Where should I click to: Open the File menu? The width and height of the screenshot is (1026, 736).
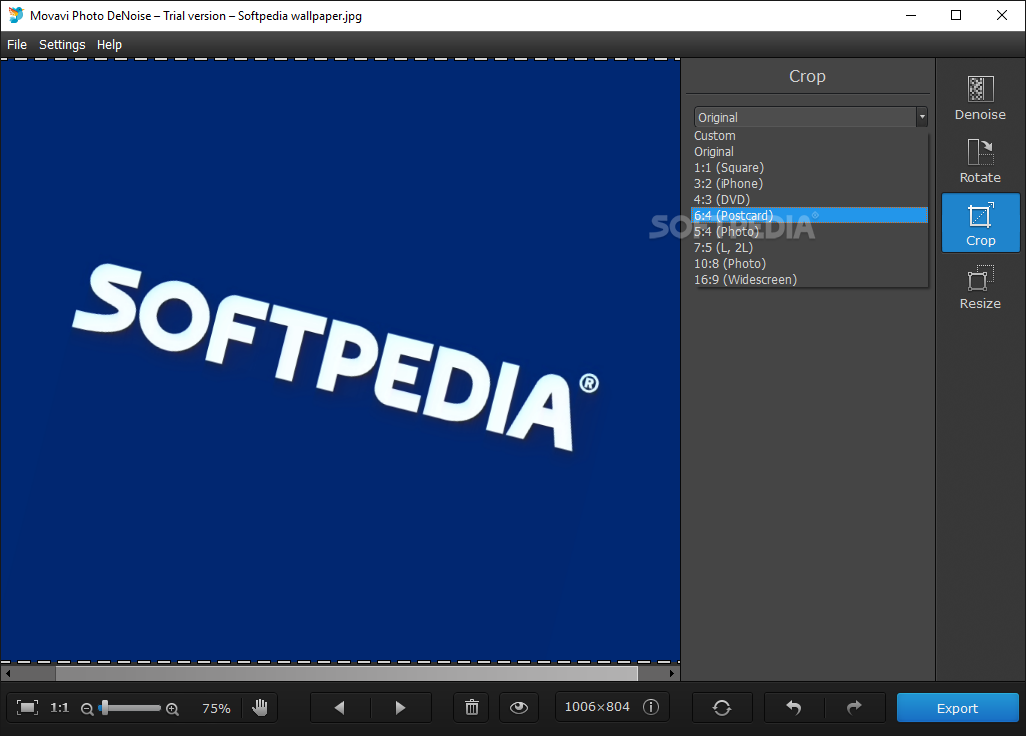(x=17, y=44)
